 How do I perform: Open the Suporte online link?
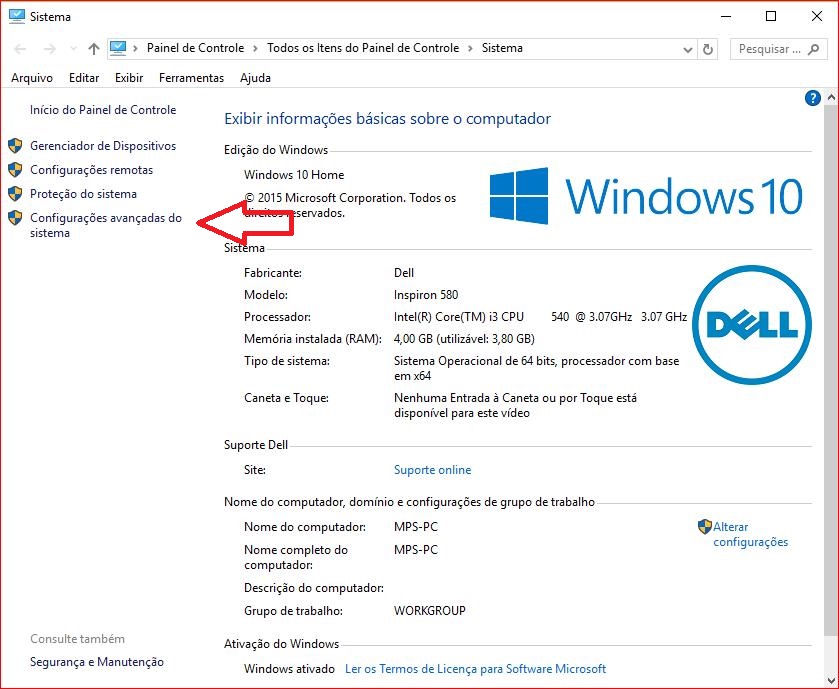coord(432,469)
